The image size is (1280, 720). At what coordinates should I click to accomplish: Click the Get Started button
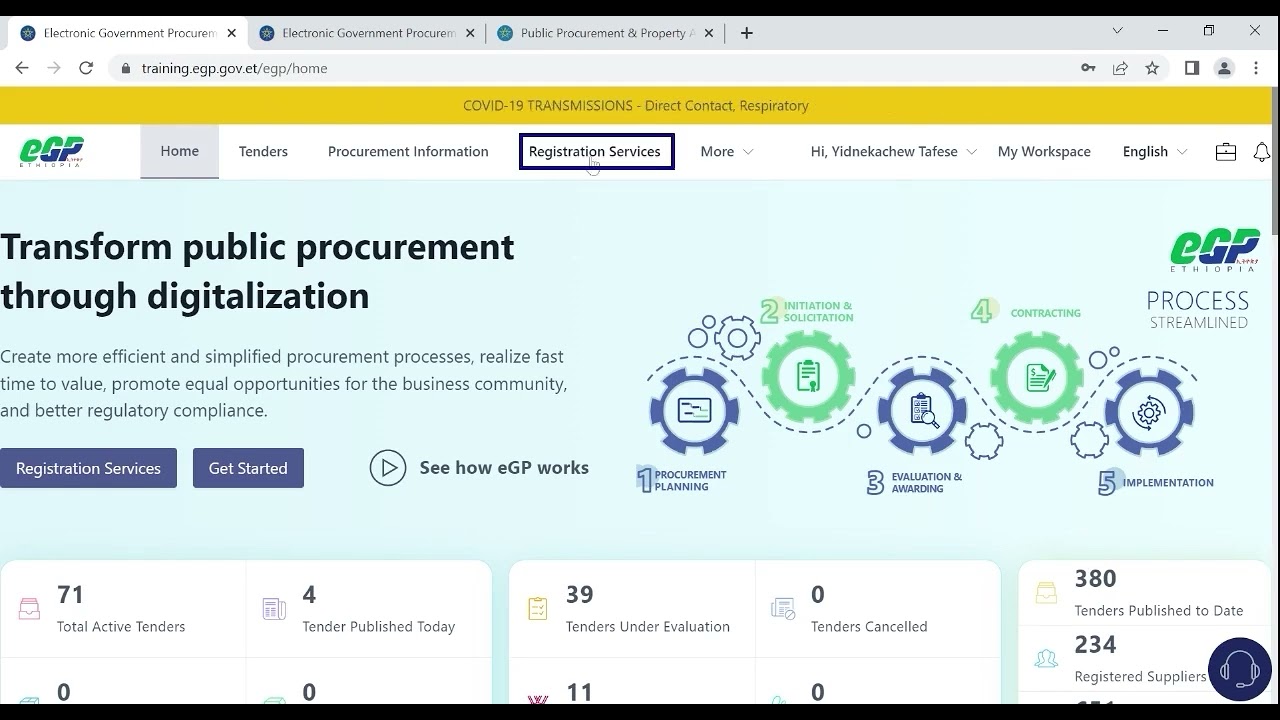[x=248, y=468]
